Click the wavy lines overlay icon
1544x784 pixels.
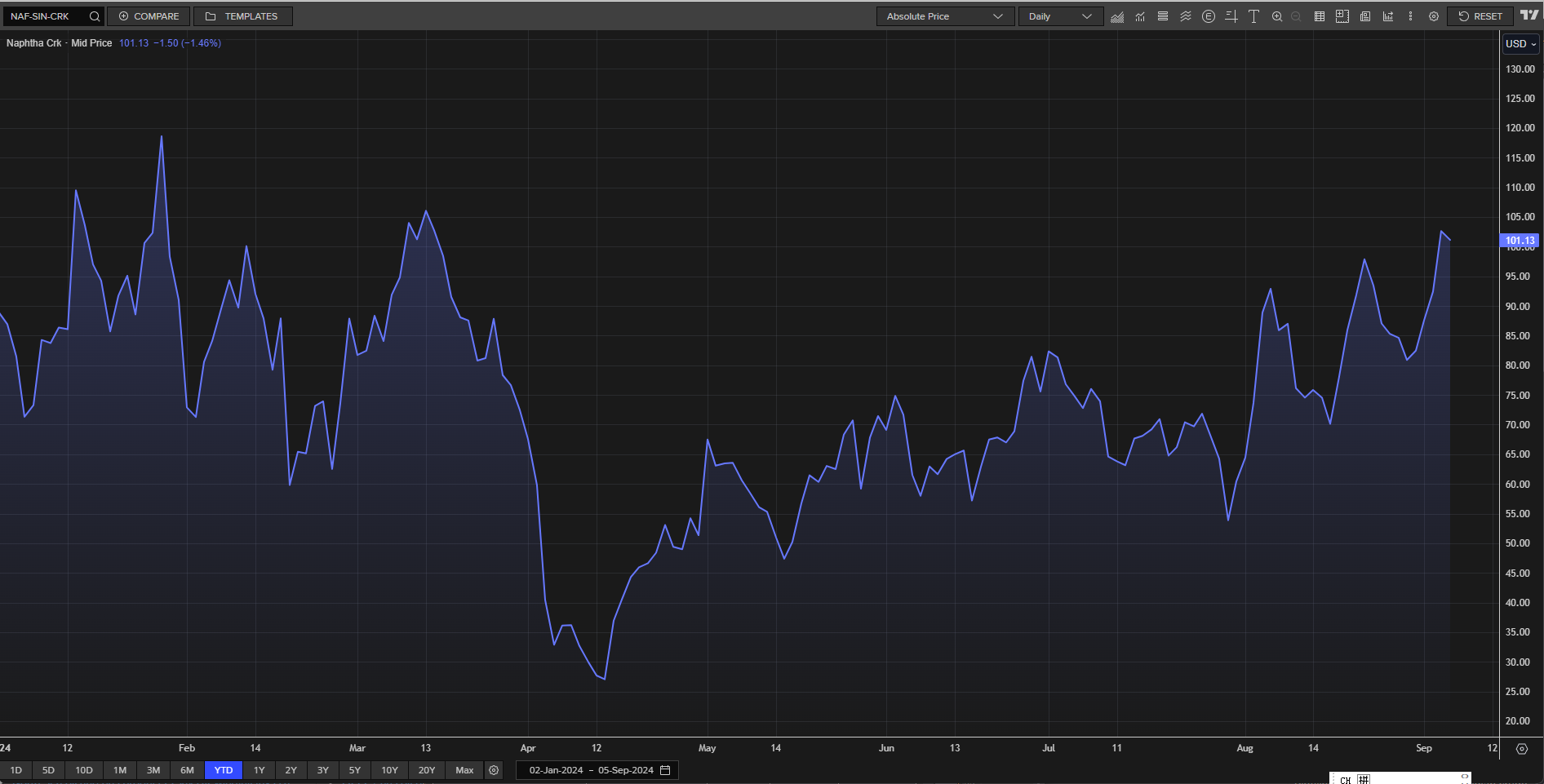(x=1186, y=16)
